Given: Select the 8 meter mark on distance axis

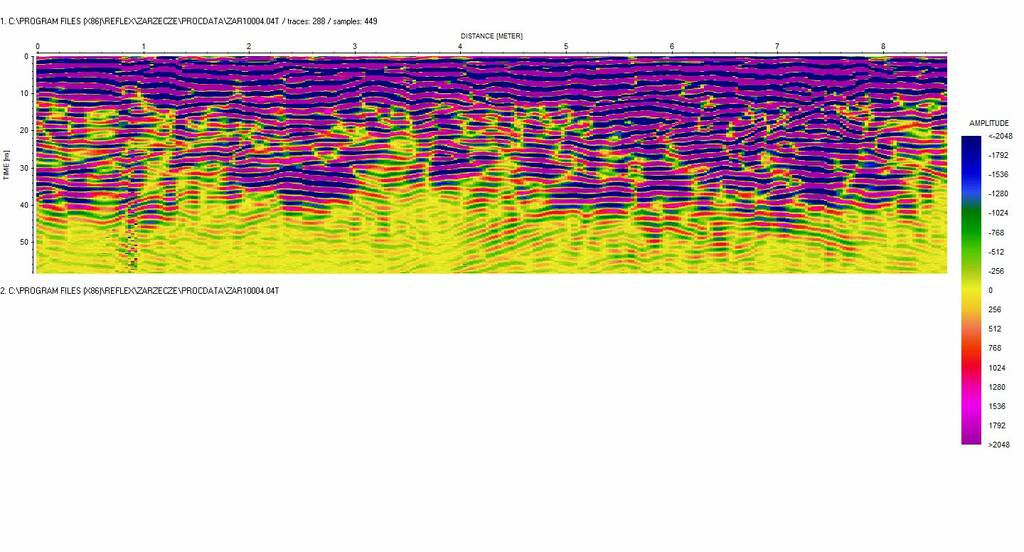Looking at the screenshot, I should point(883,47).
